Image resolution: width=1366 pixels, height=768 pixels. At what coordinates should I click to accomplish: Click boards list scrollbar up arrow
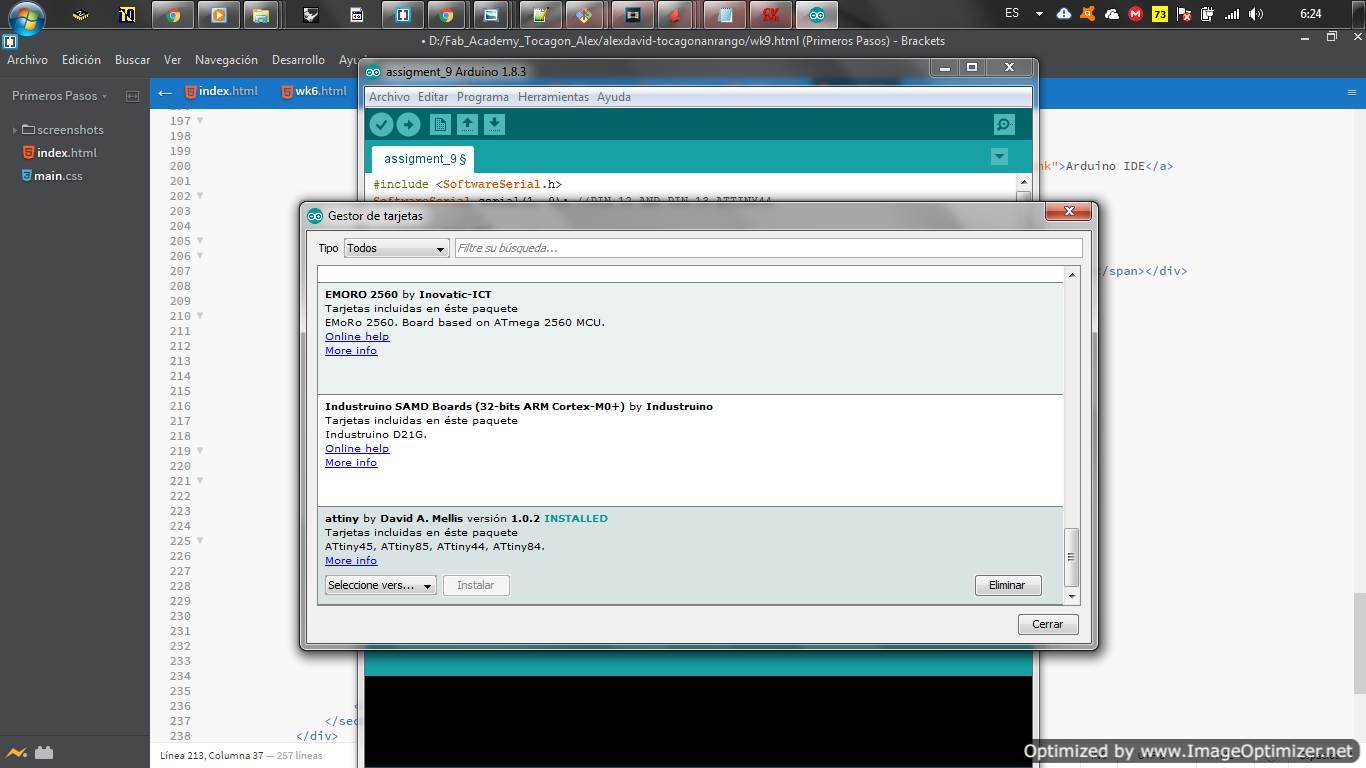pos(1072,275)
